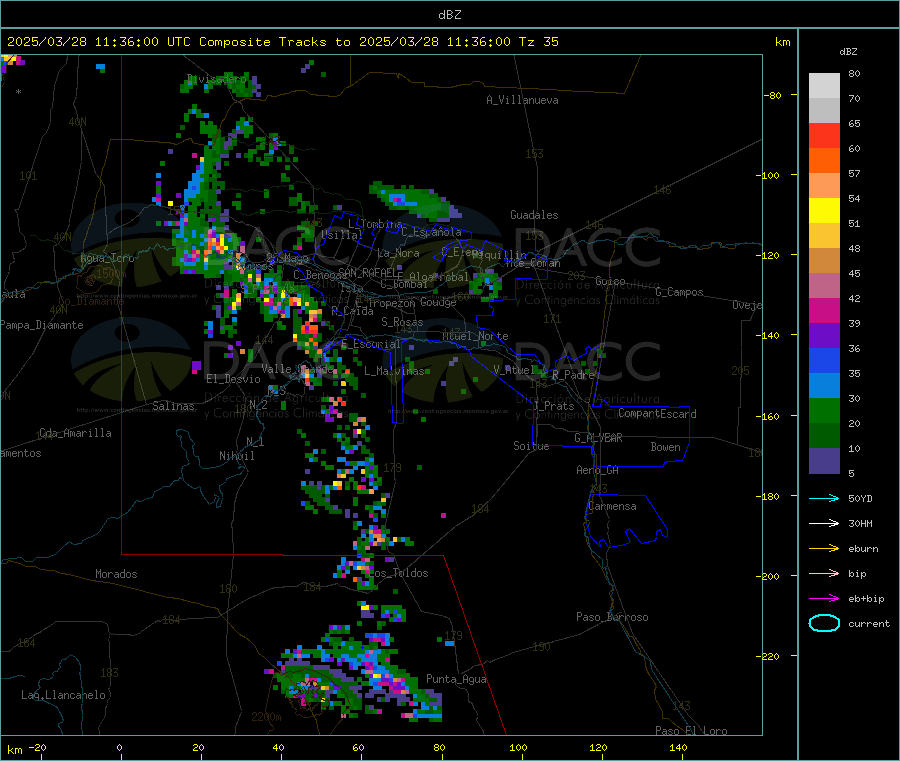Click the 'Carmensa' map label
The width and height of the screenshot is (900, 761).
tap(612, 506)
